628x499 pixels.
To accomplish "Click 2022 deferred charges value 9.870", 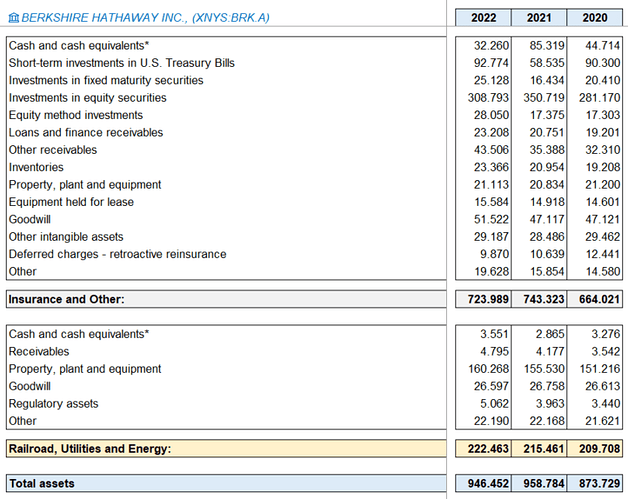I will (x=495, y=254).
